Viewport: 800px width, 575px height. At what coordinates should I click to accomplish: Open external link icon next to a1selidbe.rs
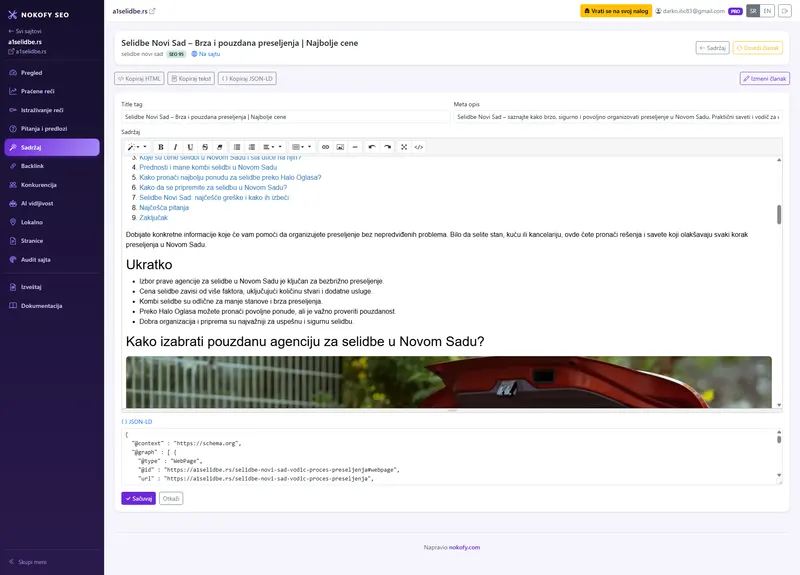tap(152, 11)
